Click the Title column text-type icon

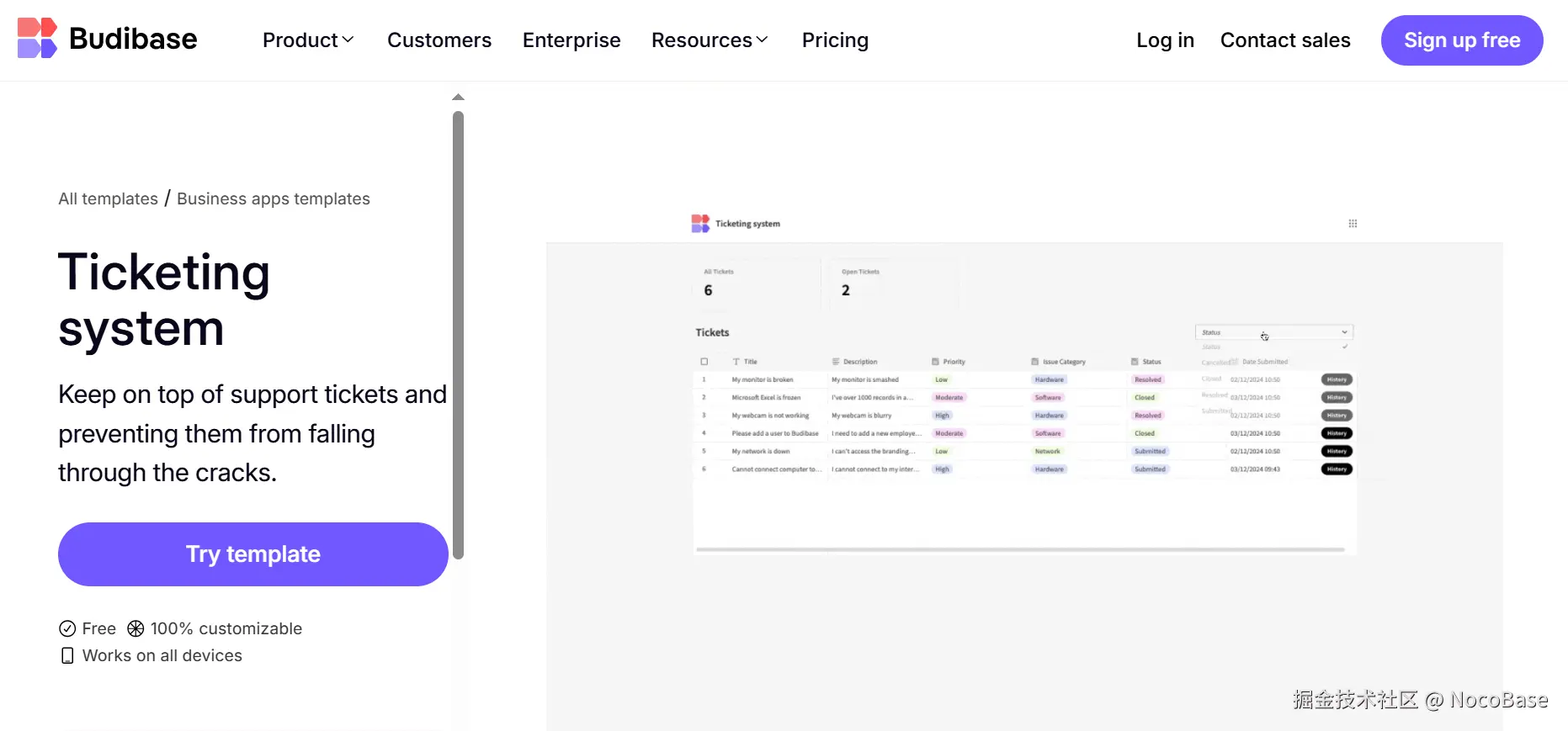click(x=736, y=362)
